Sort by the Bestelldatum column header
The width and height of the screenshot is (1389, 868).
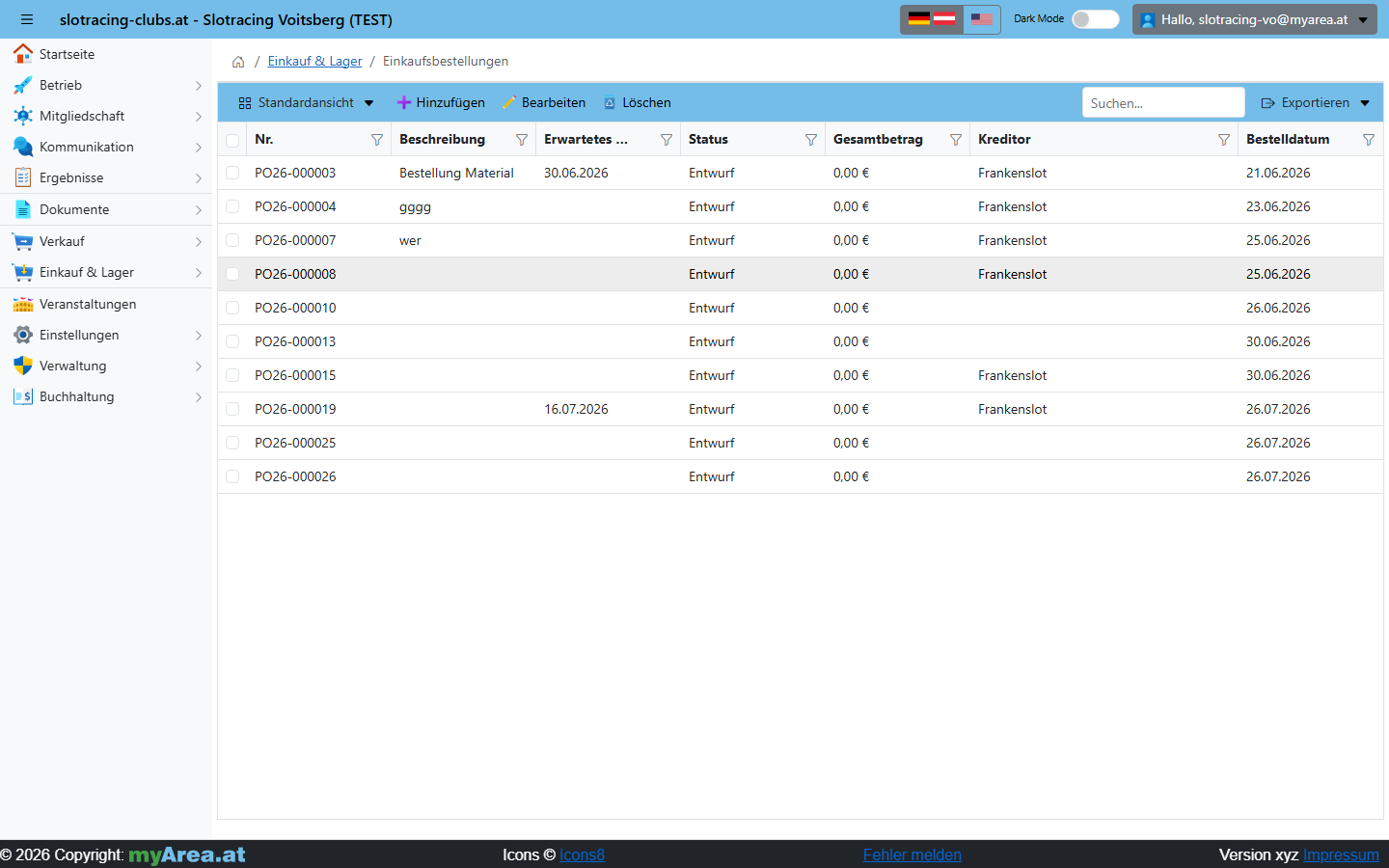tap(1288, 139)
